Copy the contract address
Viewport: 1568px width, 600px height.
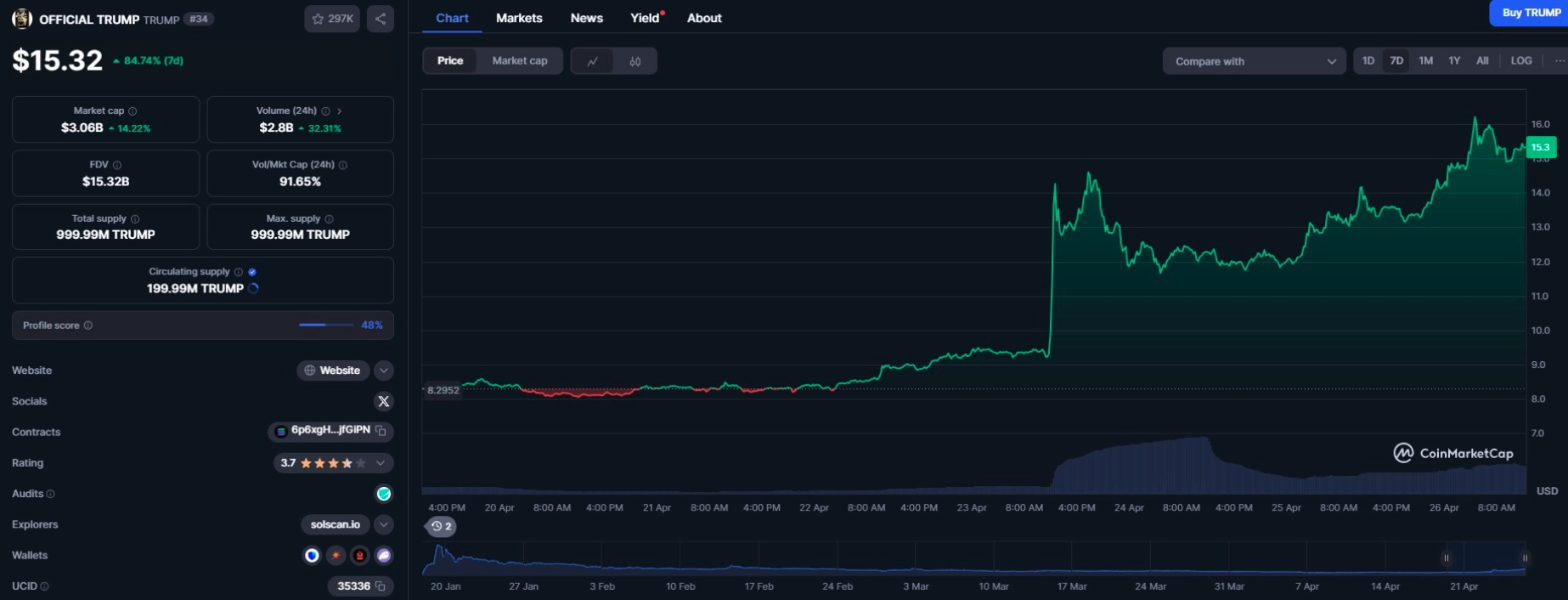pyautogui.click(x=381, y=431)
